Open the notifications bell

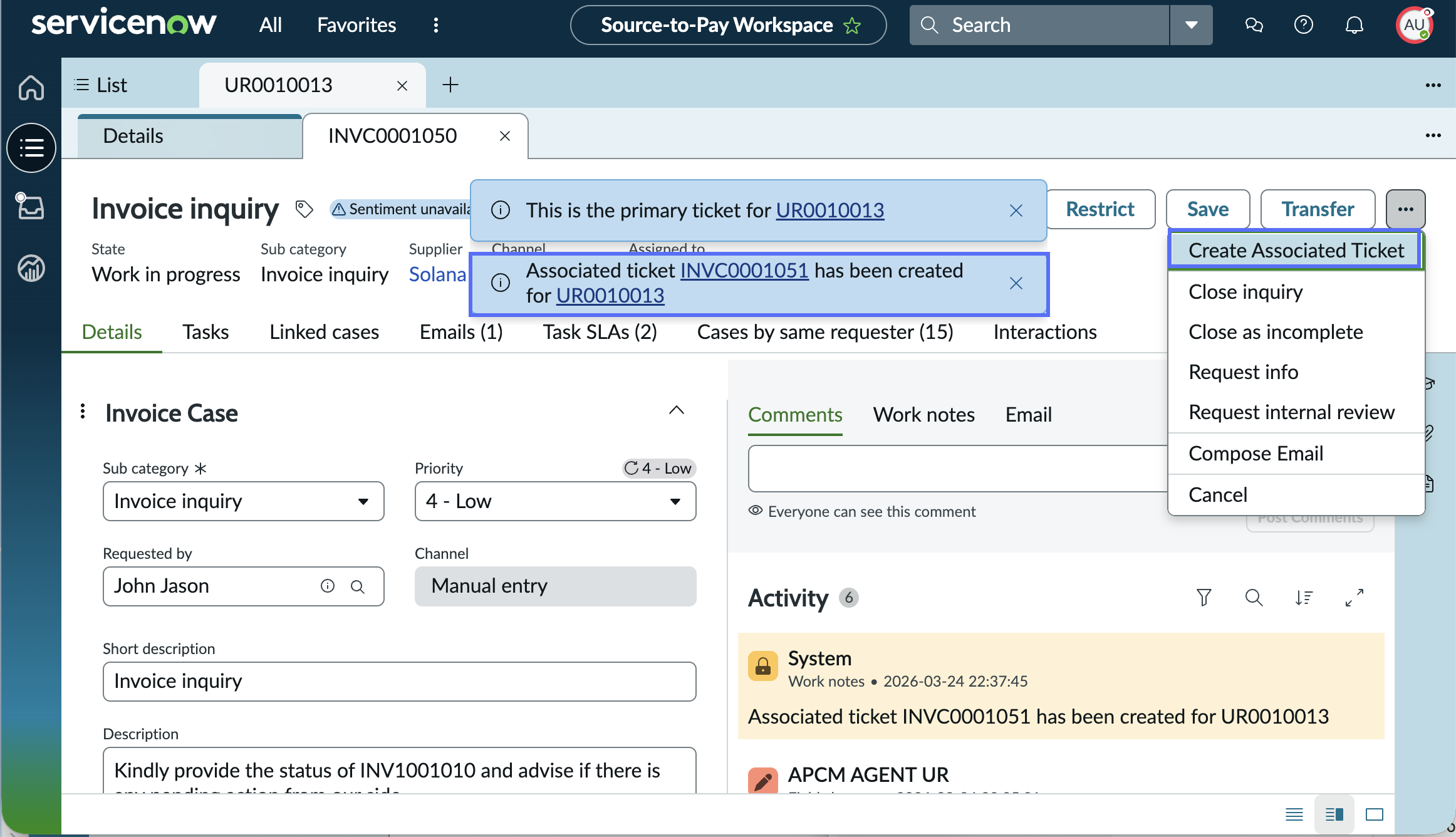click(1355, 25)
